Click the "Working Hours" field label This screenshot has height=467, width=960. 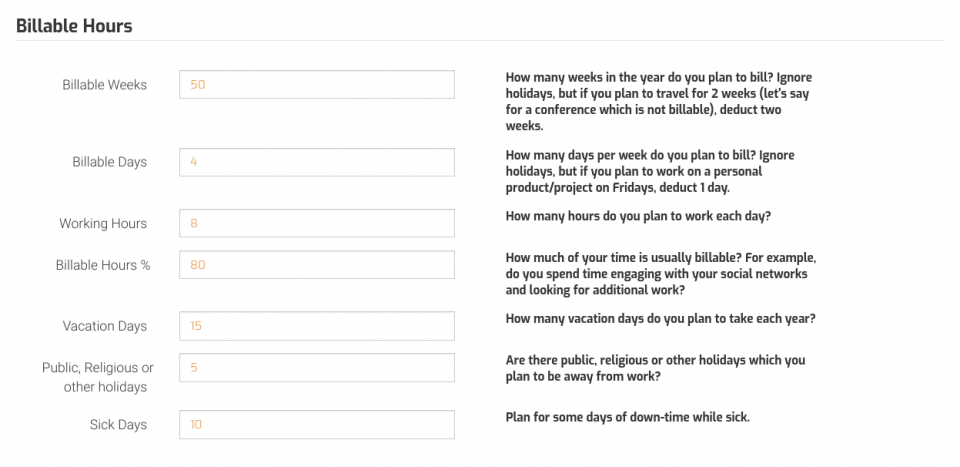103,224
